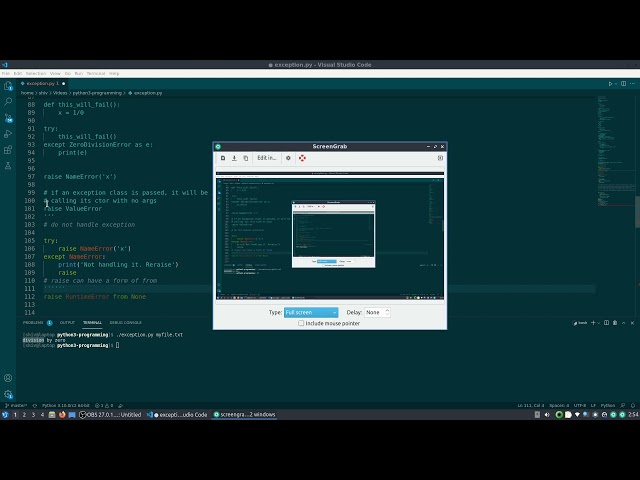Open the Accounts icon in the activity bar
Viewport: 640px width, 480px height.
pos(8,378)
